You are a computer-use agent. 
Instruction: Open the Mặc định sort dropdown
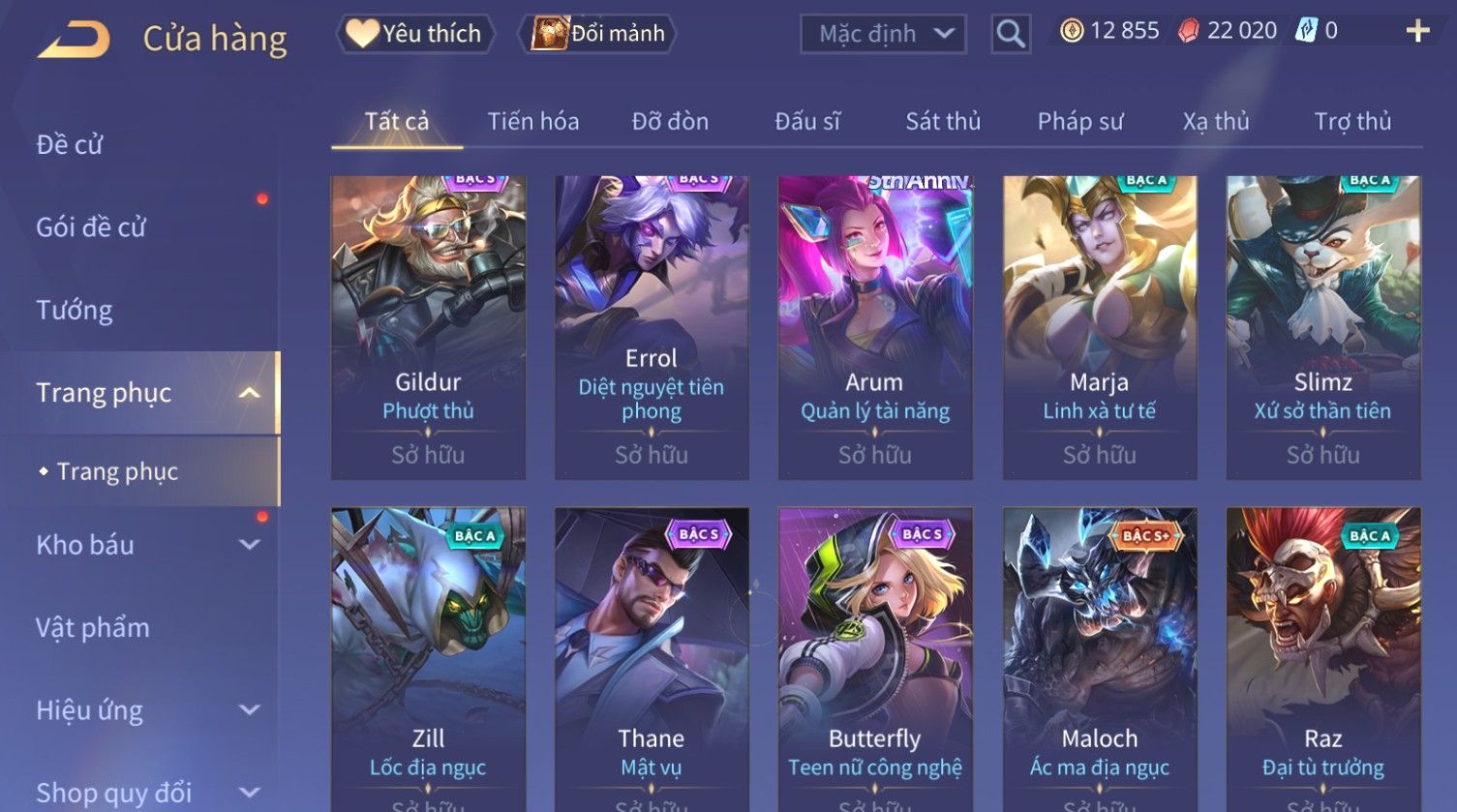tap(883, 34)
